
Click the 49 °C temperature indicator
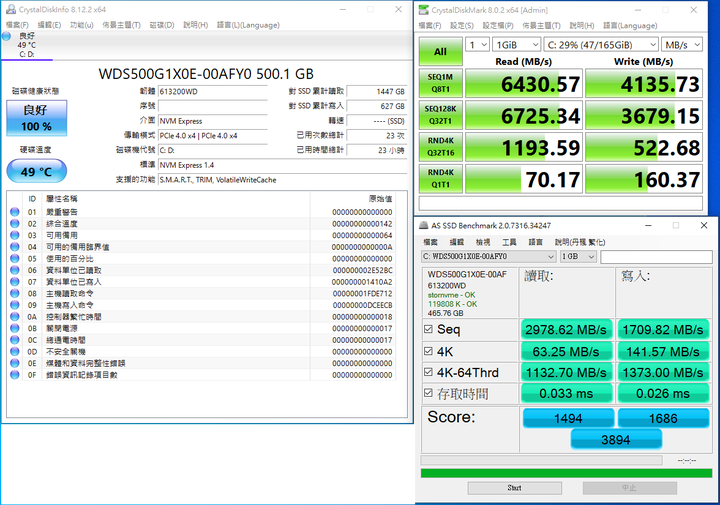(37, 171)
